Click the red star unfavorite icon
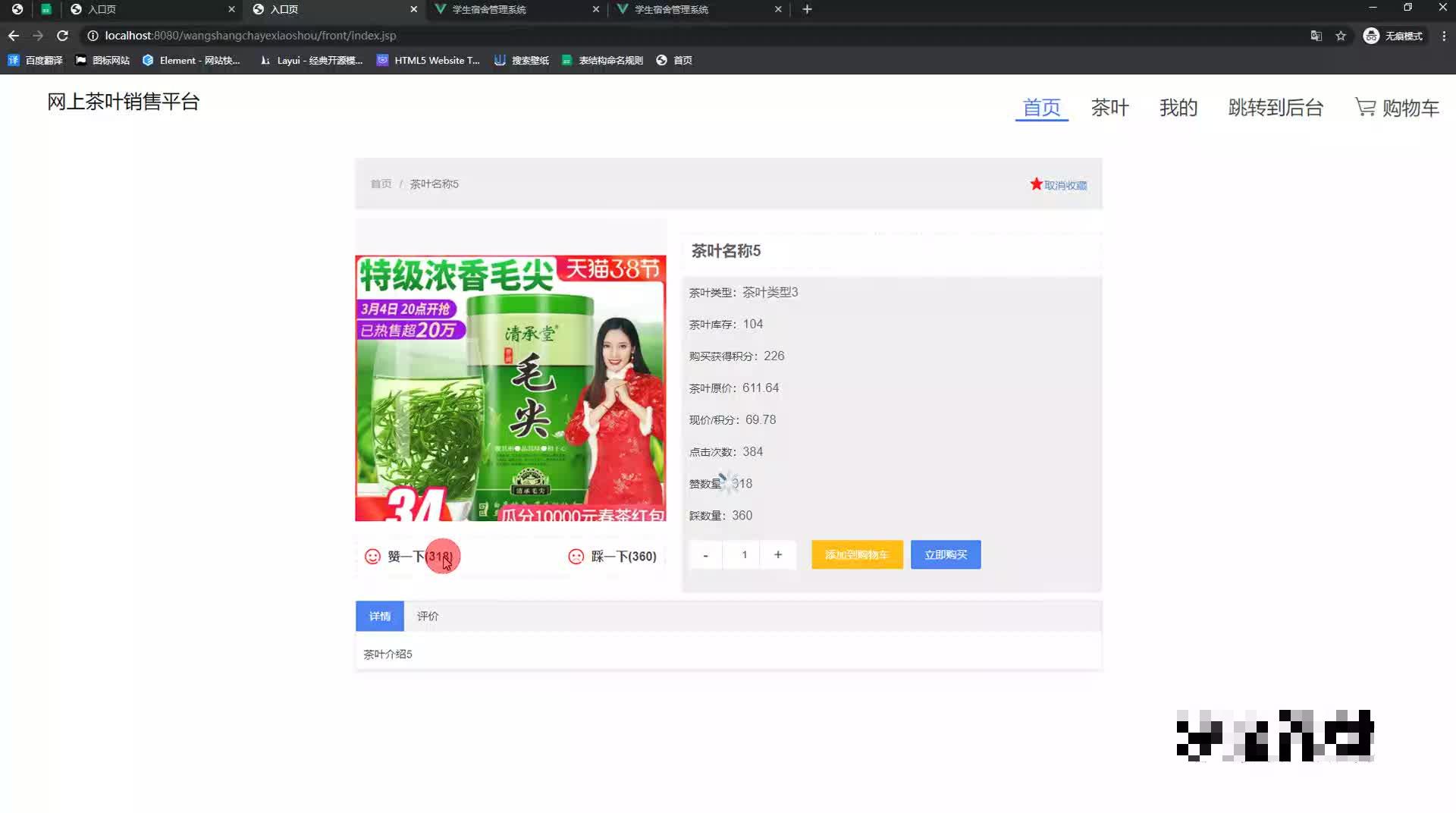This screenshot has width=1456, height=813. (1036, 184)
